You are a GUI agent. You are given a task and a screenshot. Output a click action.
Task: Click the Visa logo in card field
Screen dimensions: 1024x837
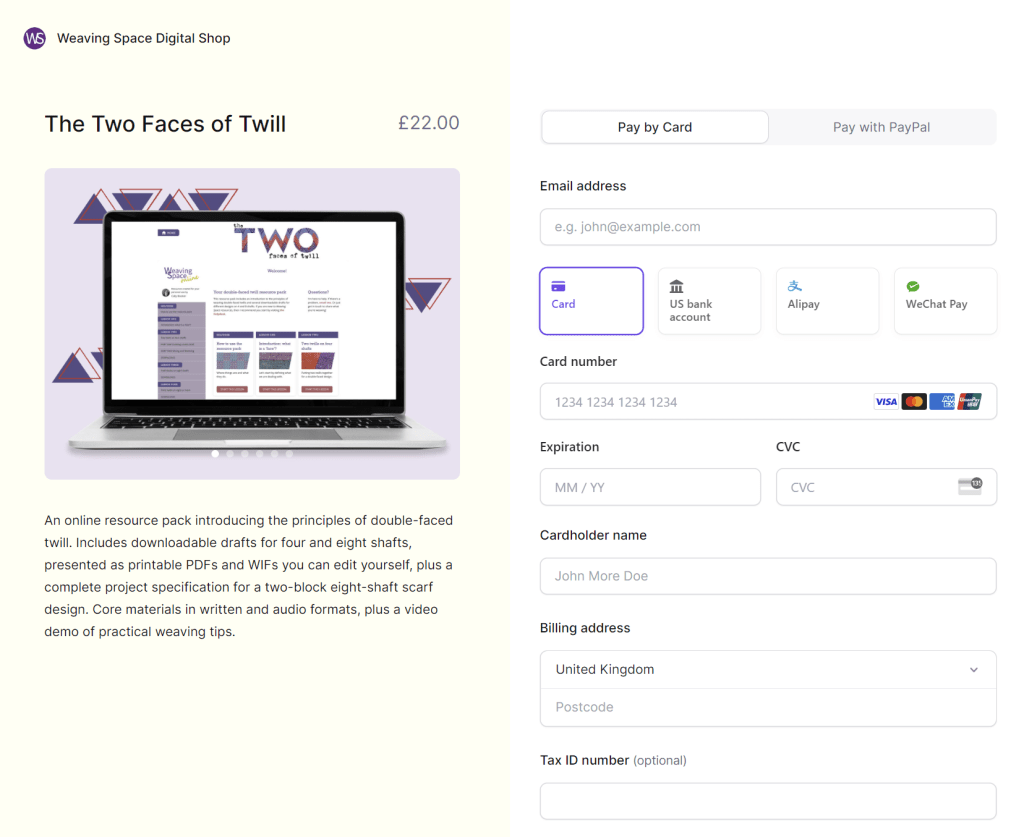tap(886, 402)
